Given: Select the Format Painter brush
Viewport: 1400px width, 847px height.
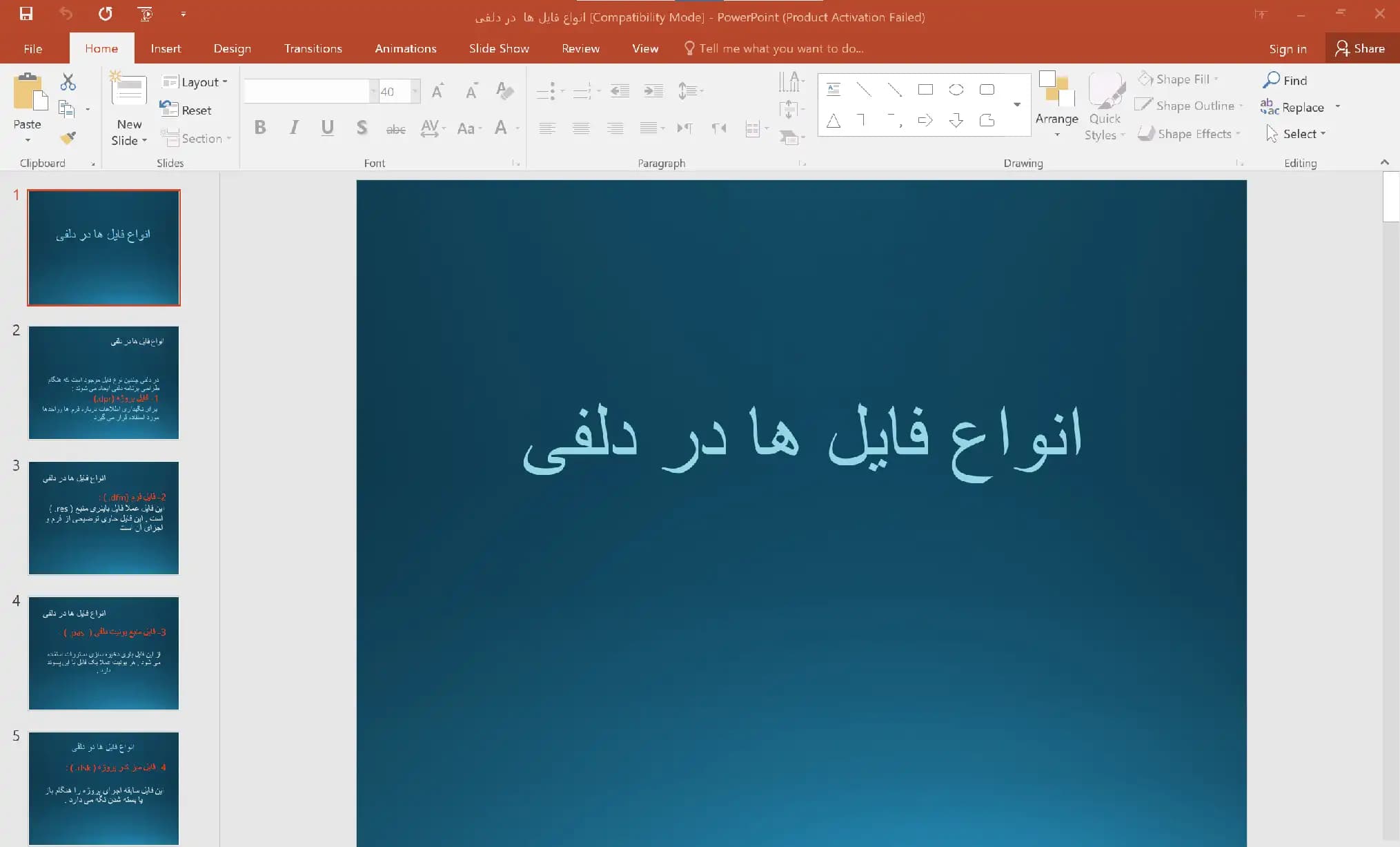Looking at the screenshot, I should click(x=68, y=137).
